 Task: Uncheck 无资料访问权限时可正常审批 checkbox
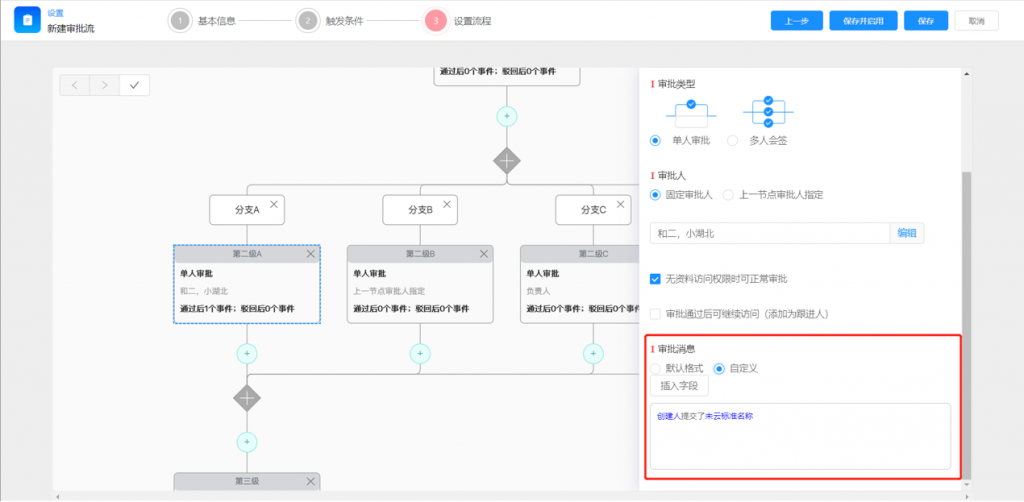[656, 278]
